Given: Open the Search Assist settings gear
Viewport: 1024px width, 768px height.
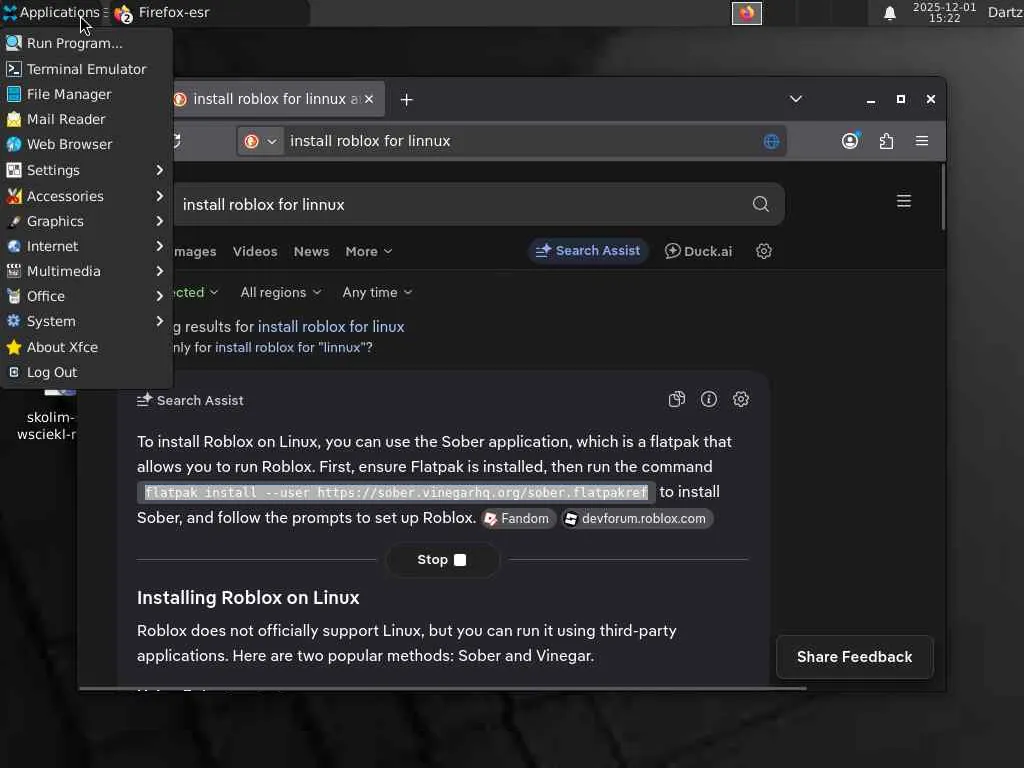Looking at the screenshot, I should tap(741, 399).
